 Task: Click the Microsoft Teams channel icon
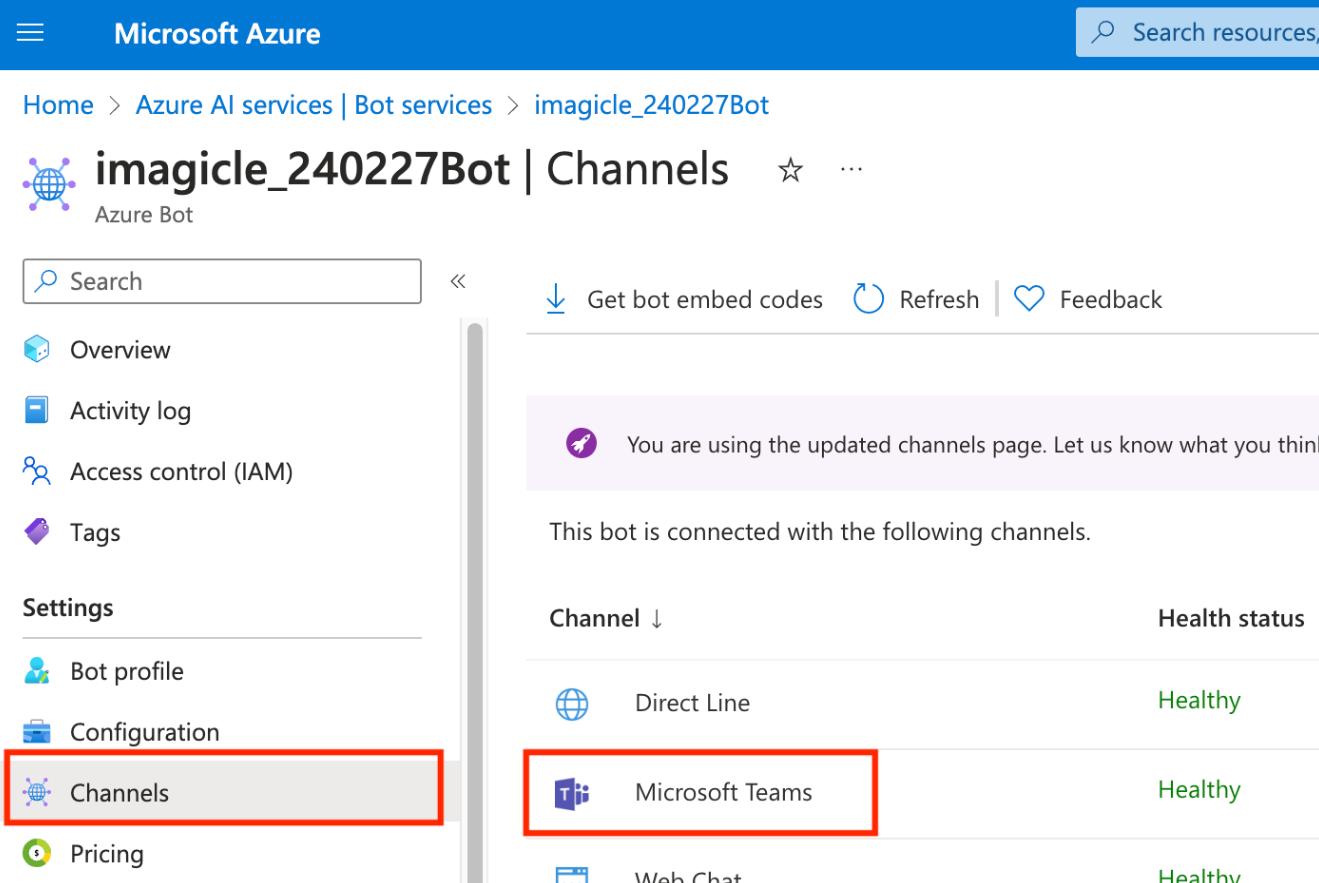click(572, 794)
